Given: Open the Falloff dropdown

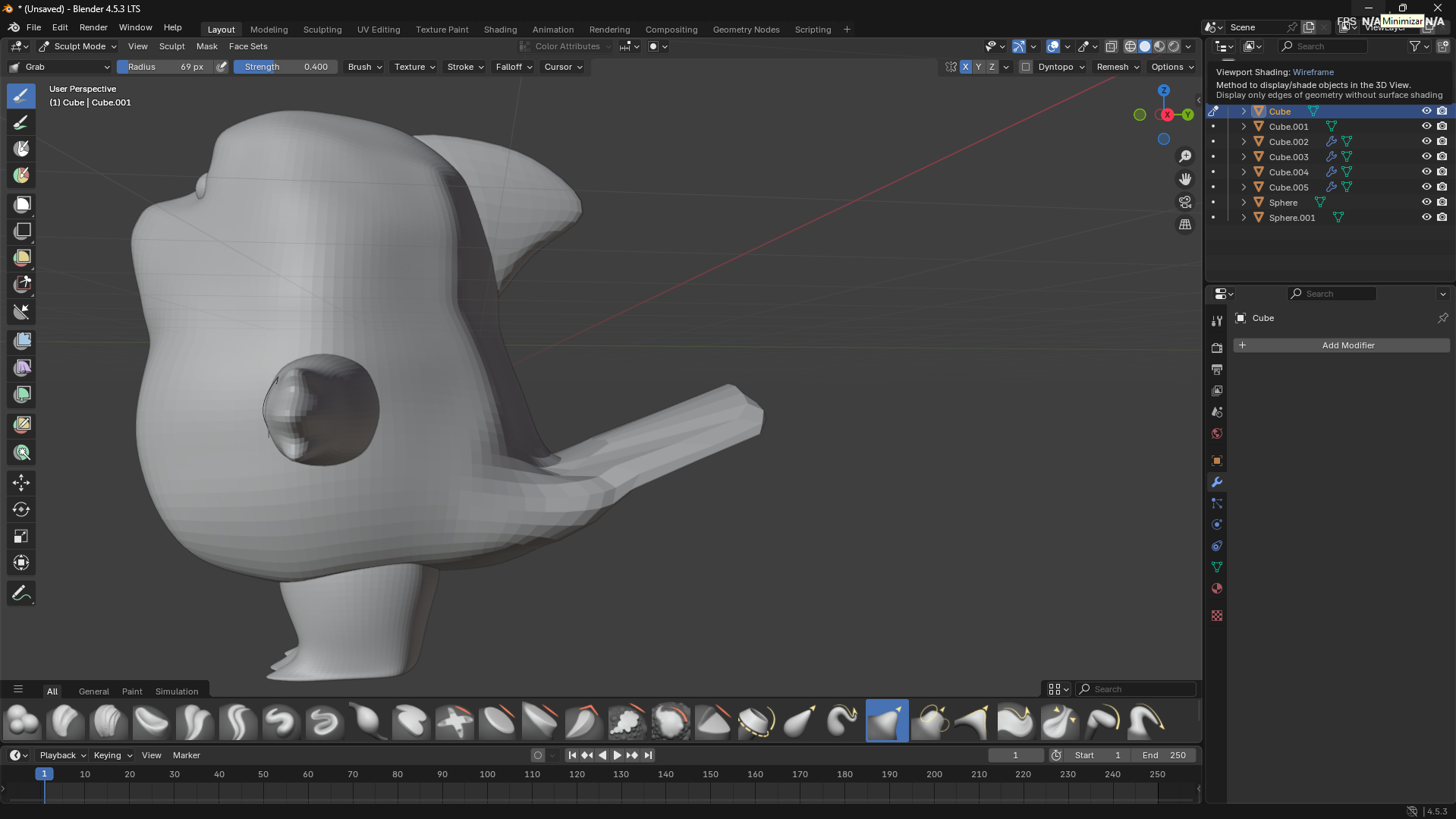Looking at the screenshot, I should pos(514,67).
